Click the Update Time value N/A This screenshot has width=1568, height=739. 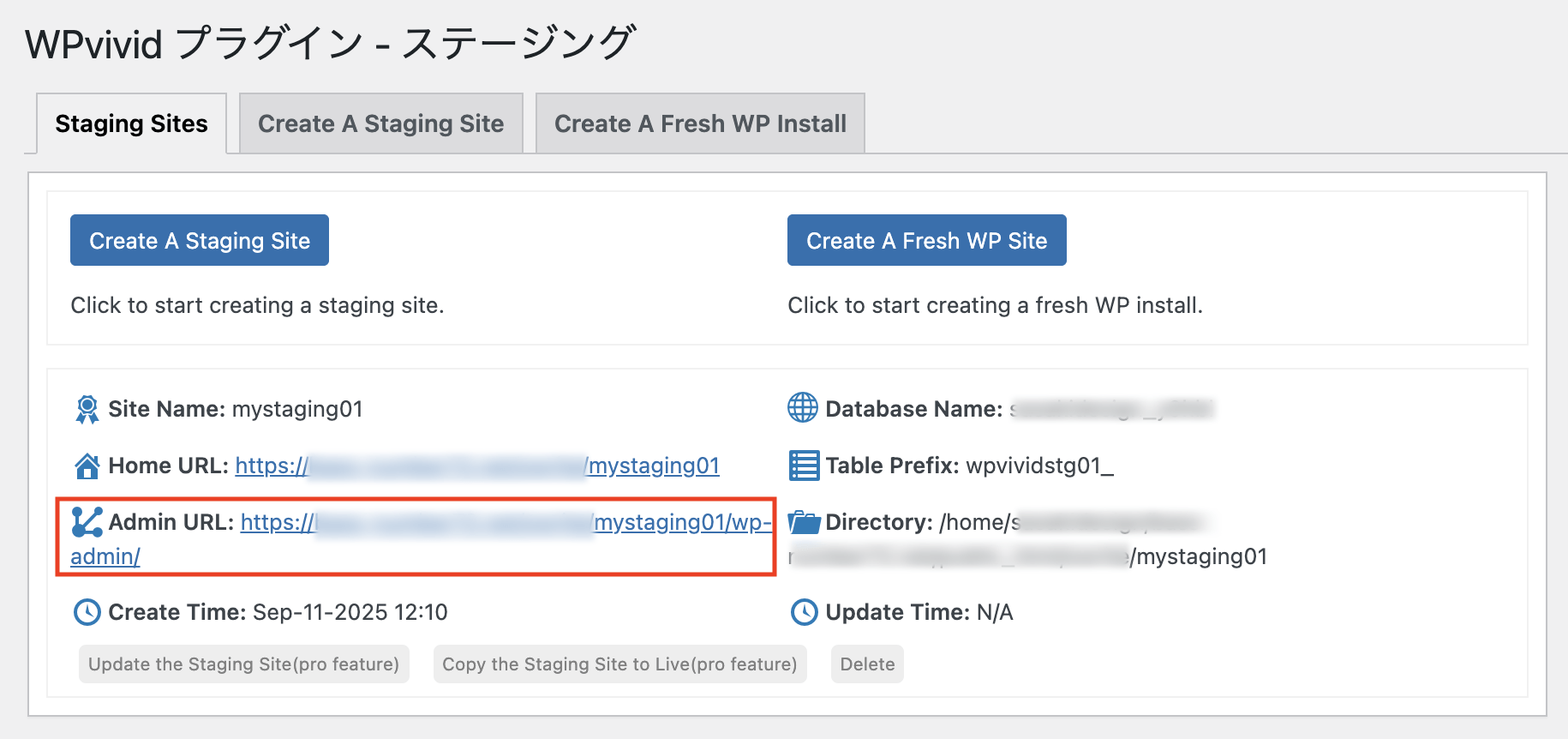pos(995,612)
